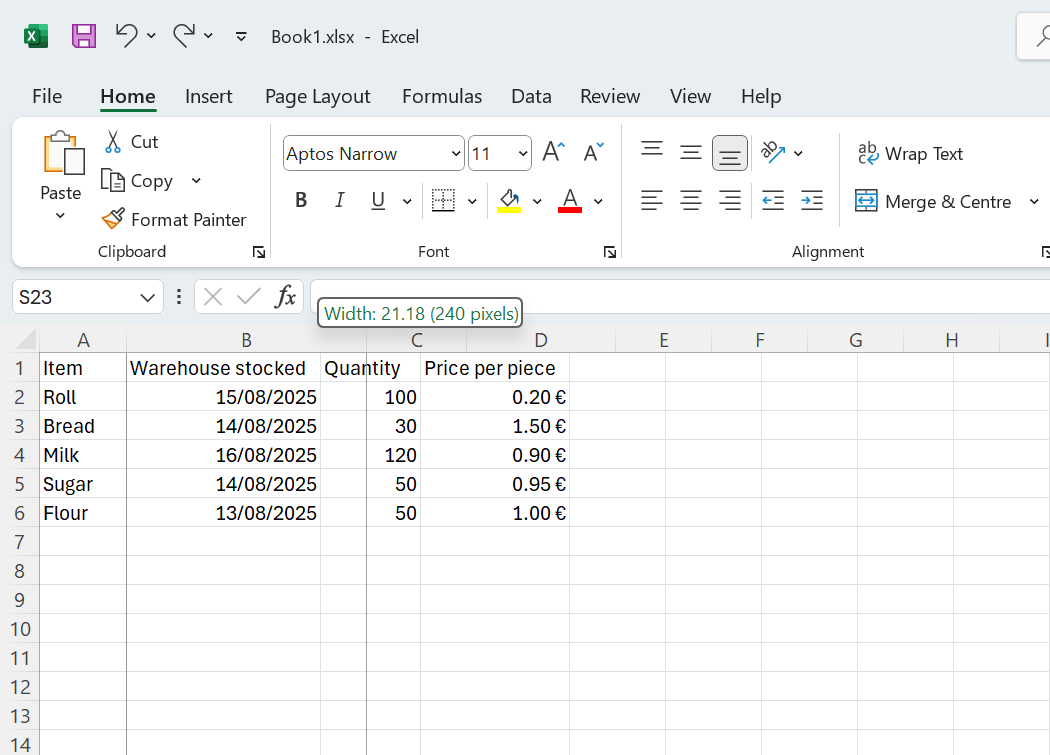The height and width of the screenshot is (755, 1050).
Task: Open Font settings dialog launcher
Action: click(x=609, y=252)
